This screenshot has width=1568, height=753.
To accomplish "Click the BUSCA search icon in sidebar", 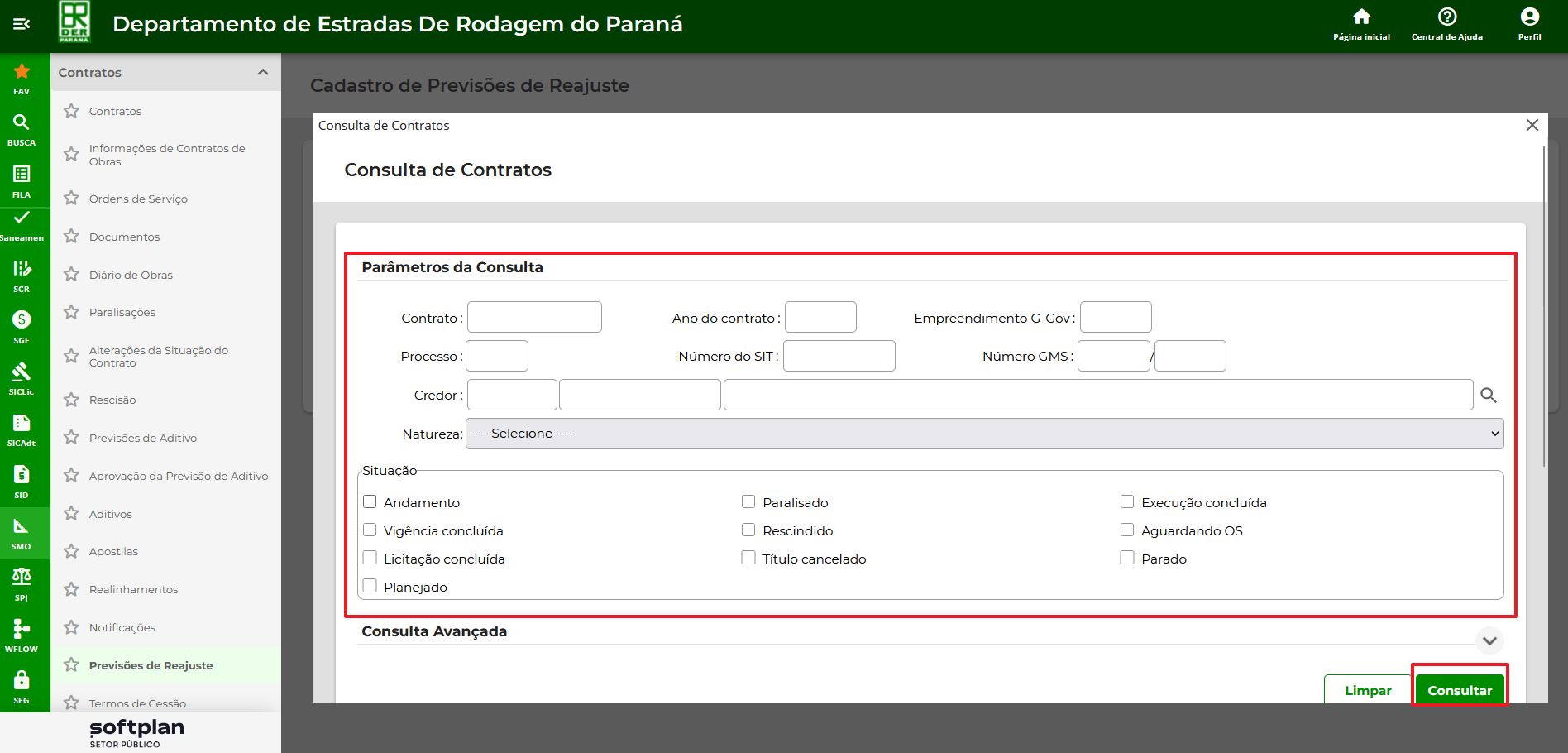I will tap(22, 122).
